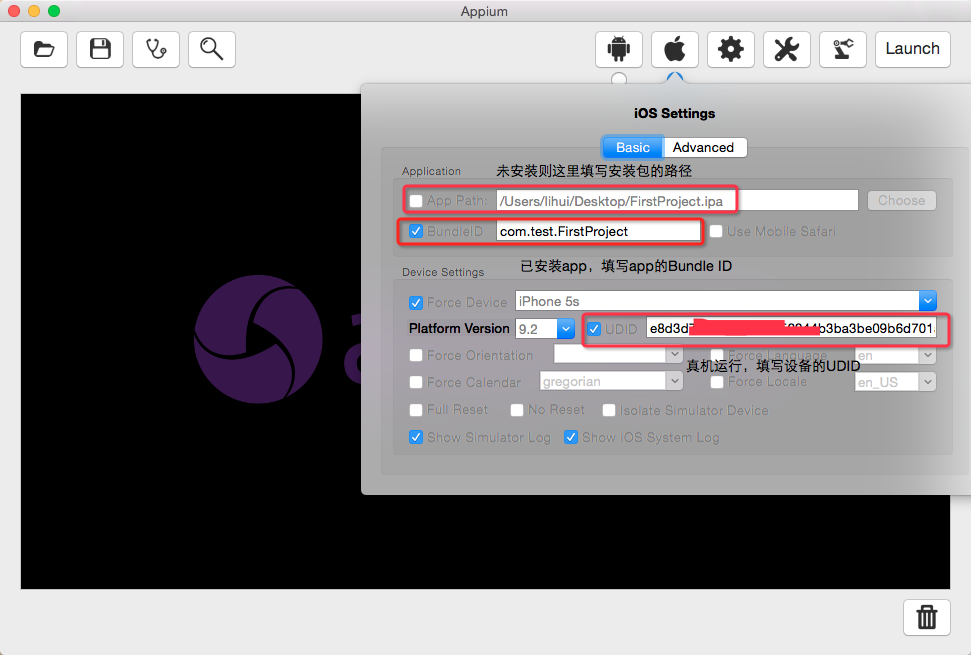Open the Platform Version 9.2 dropdown
This screenshot has height=655, width=971.
coord(565,329)
